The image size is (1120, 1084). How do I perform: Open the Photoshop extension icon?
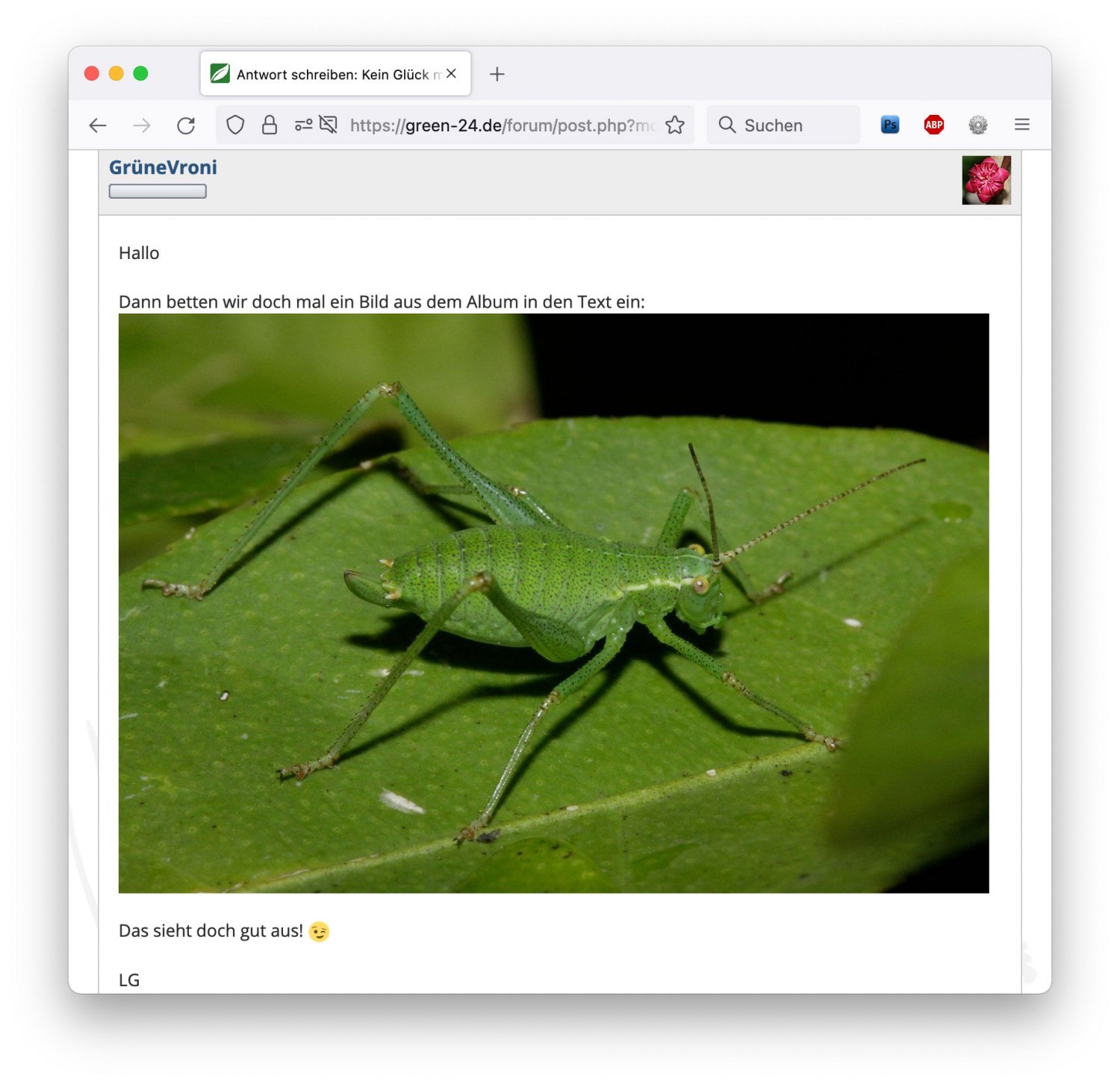[889, 125]
